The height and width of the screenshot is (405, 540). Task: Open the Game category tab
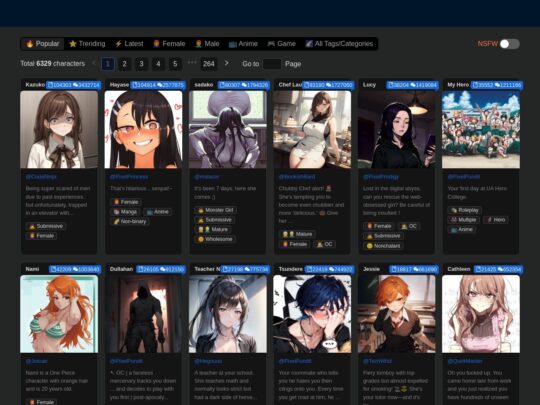tap(282, 44)
